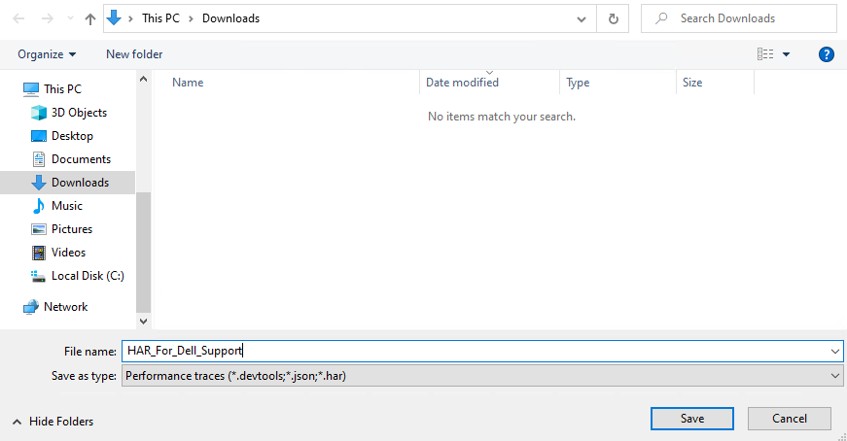
Task: Click the music note icon
Action: coord(38,205)
